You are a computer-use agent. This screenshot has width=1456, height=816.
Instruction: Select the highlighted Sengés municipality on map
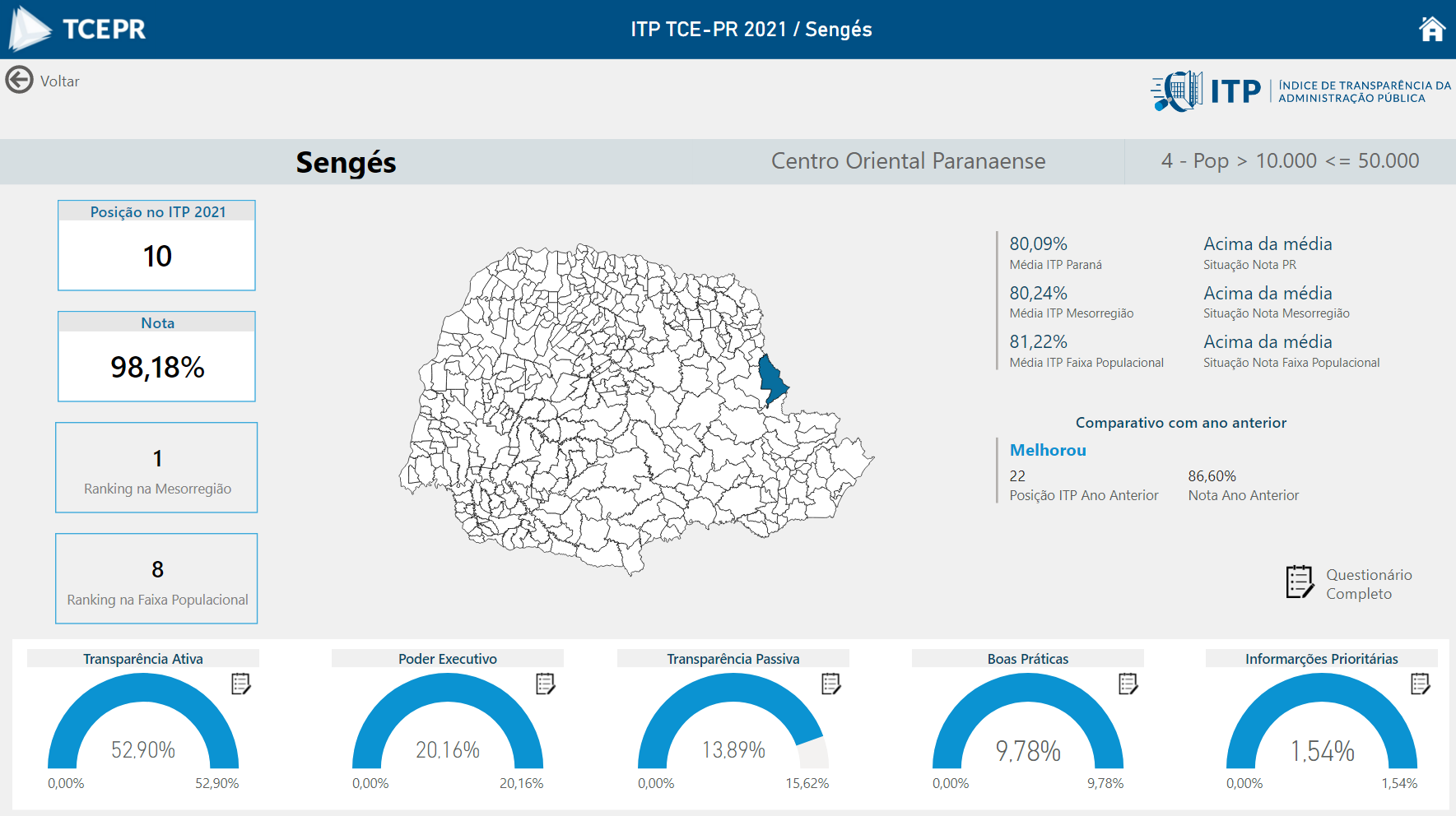click(x=771, y=380)
